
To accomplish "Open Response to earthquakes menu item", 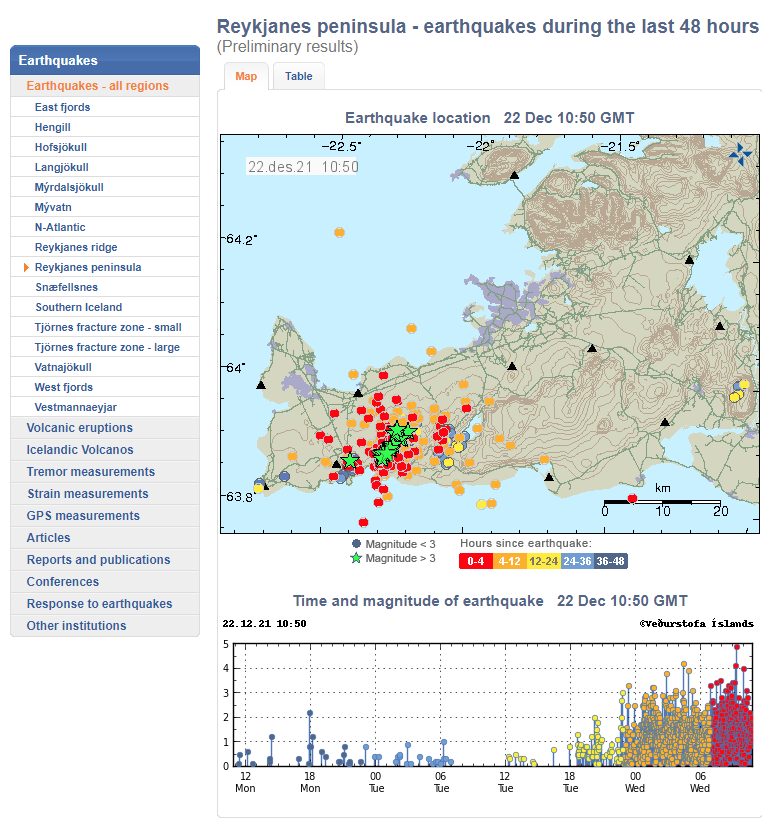I will pos(99,604).
